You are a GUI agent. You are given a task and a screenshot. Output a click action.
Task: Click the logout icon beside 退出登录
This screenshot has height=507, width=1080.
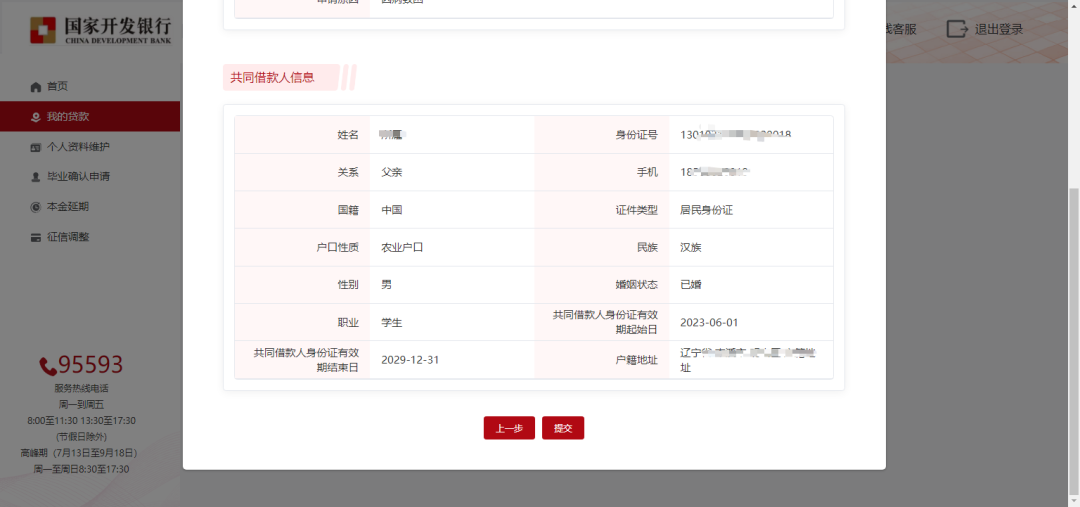pos(957,29)
